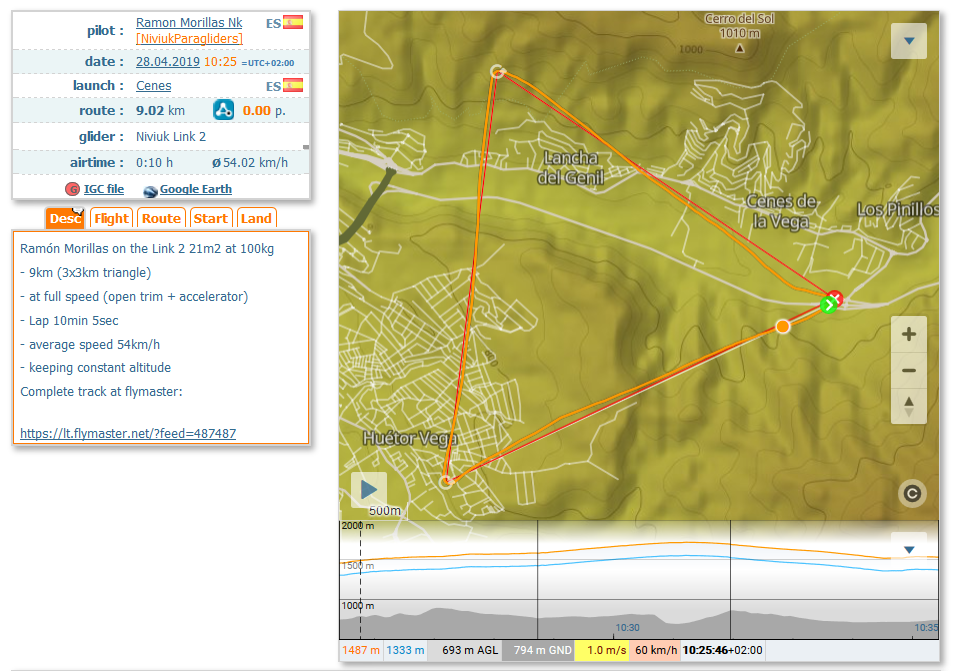Expand the altitude chart options dropdown
Viewport: 955px width, 671px height.
(x=908, y=549)
